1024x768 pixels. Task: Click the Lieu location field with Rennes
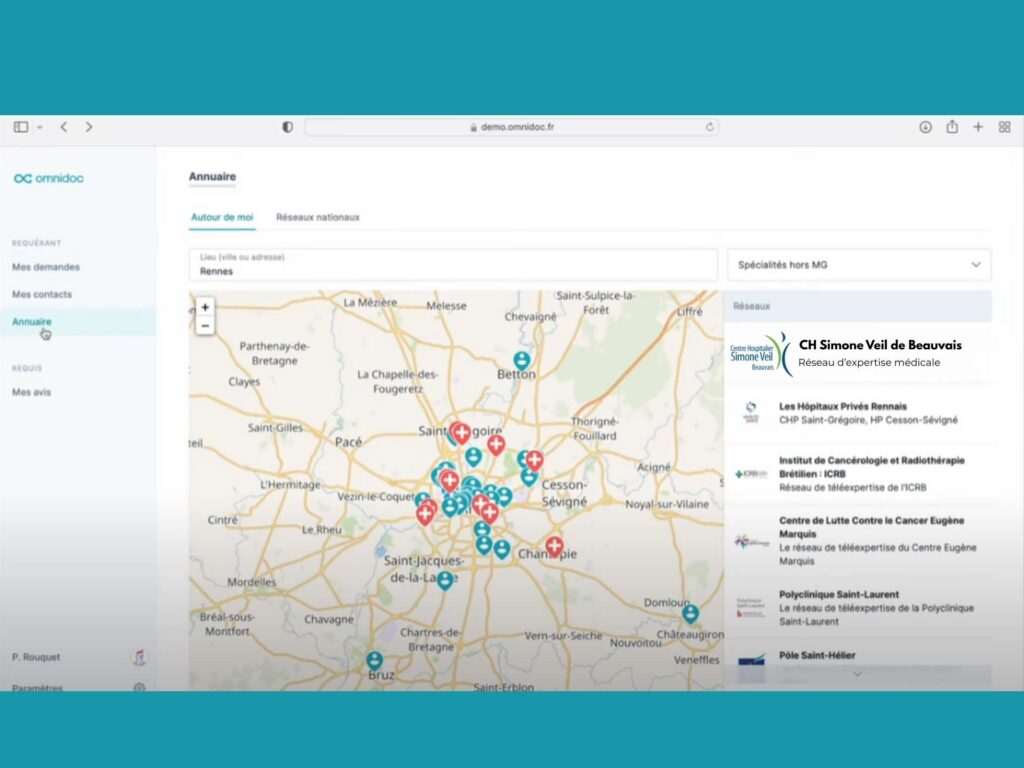coord(453,264)
